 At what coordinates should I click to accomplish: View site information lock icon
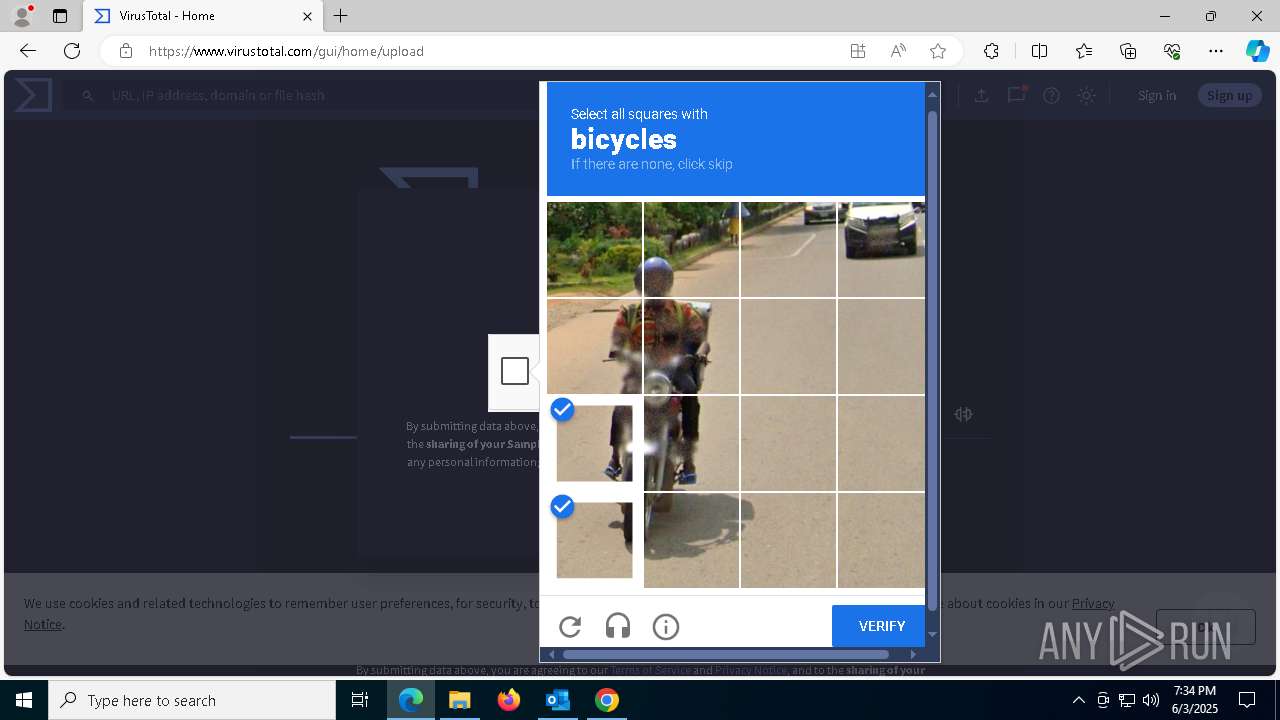pos(126,51)
